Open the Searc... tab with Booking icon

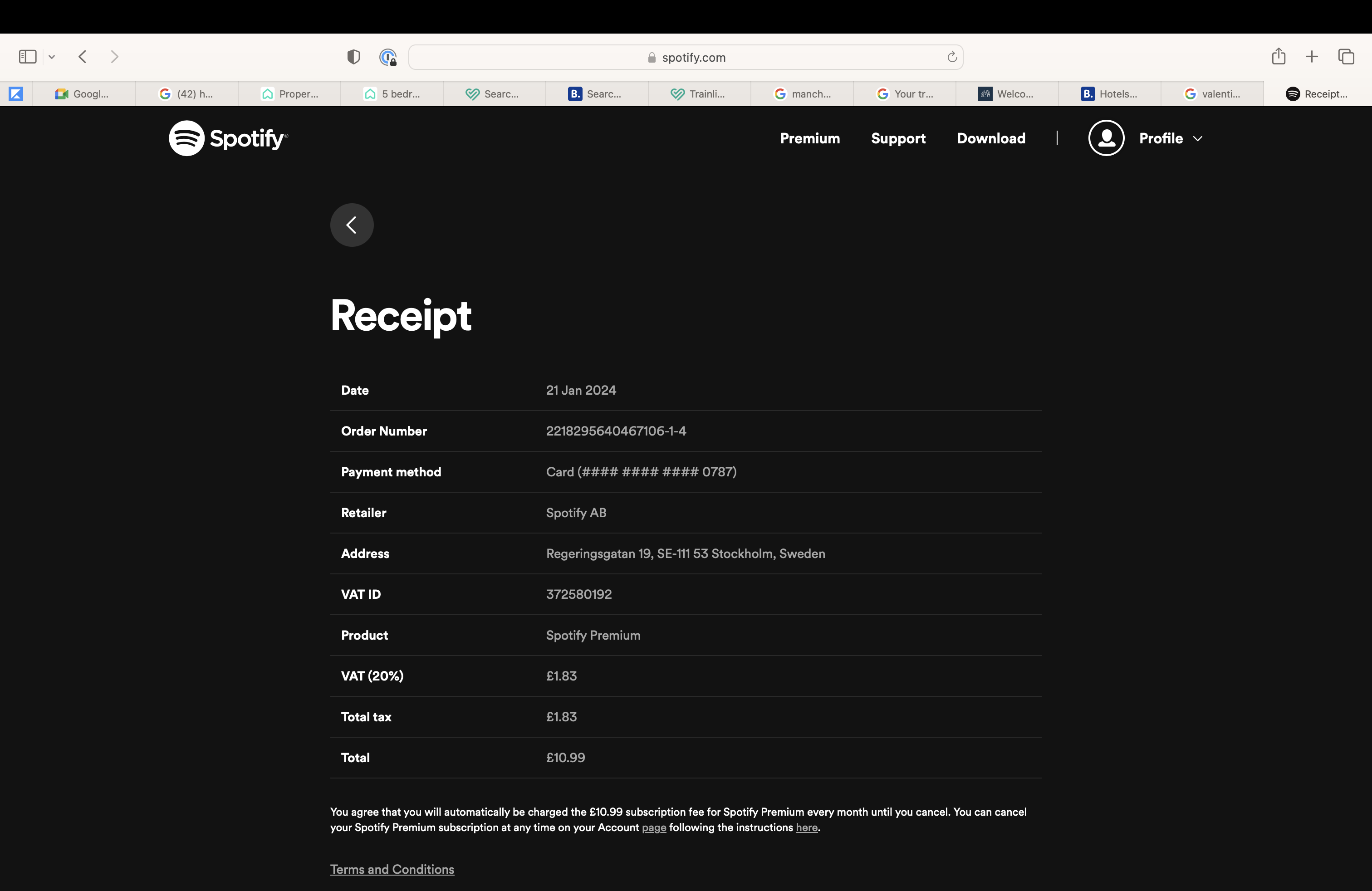597,94
